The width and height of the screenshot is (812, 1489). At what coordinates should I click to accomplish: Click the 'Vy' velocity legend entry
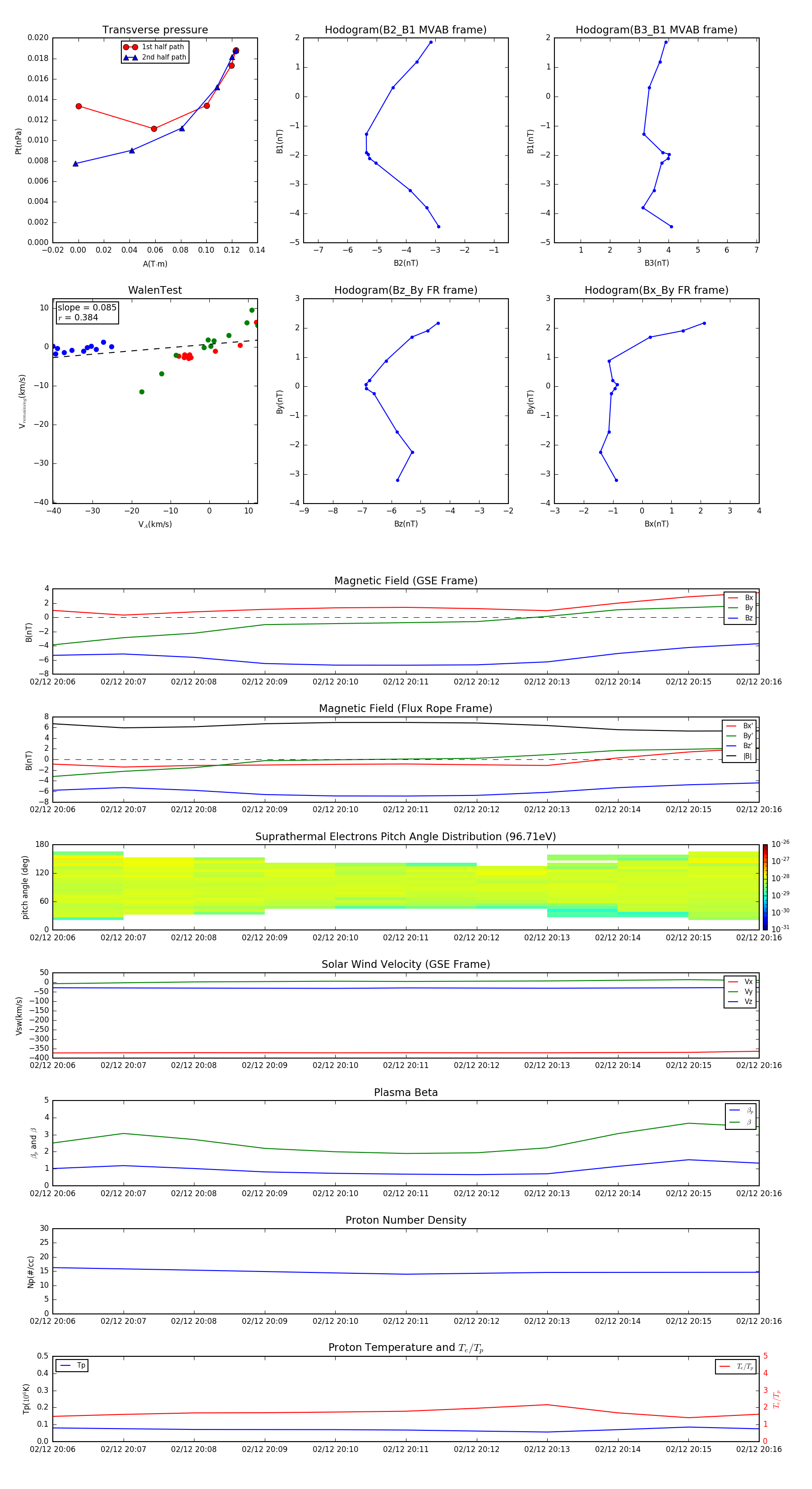(x=740, y=991)
